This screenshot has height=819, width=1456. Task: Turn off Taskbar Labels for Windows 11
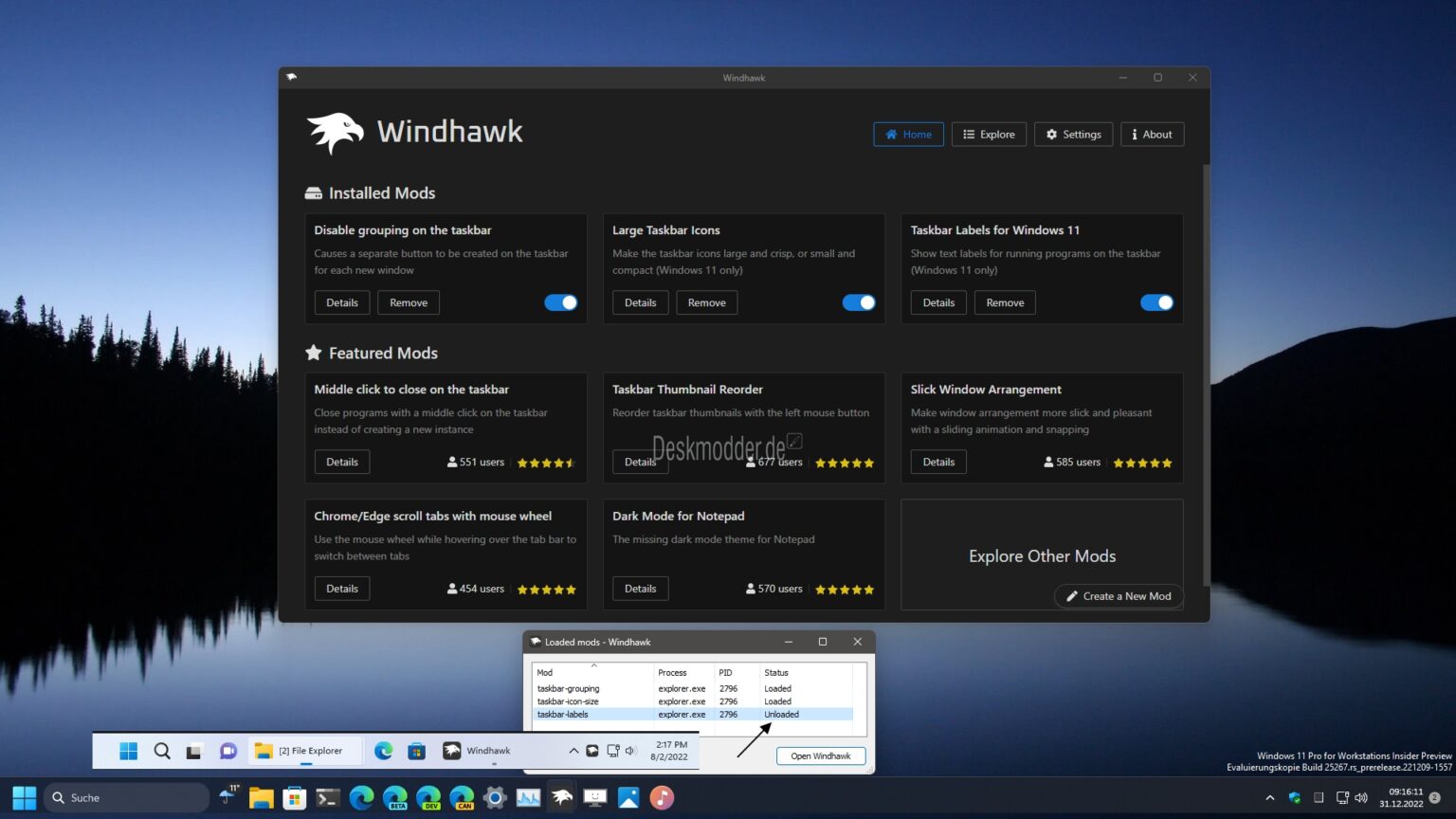[x=1157, y=302]
